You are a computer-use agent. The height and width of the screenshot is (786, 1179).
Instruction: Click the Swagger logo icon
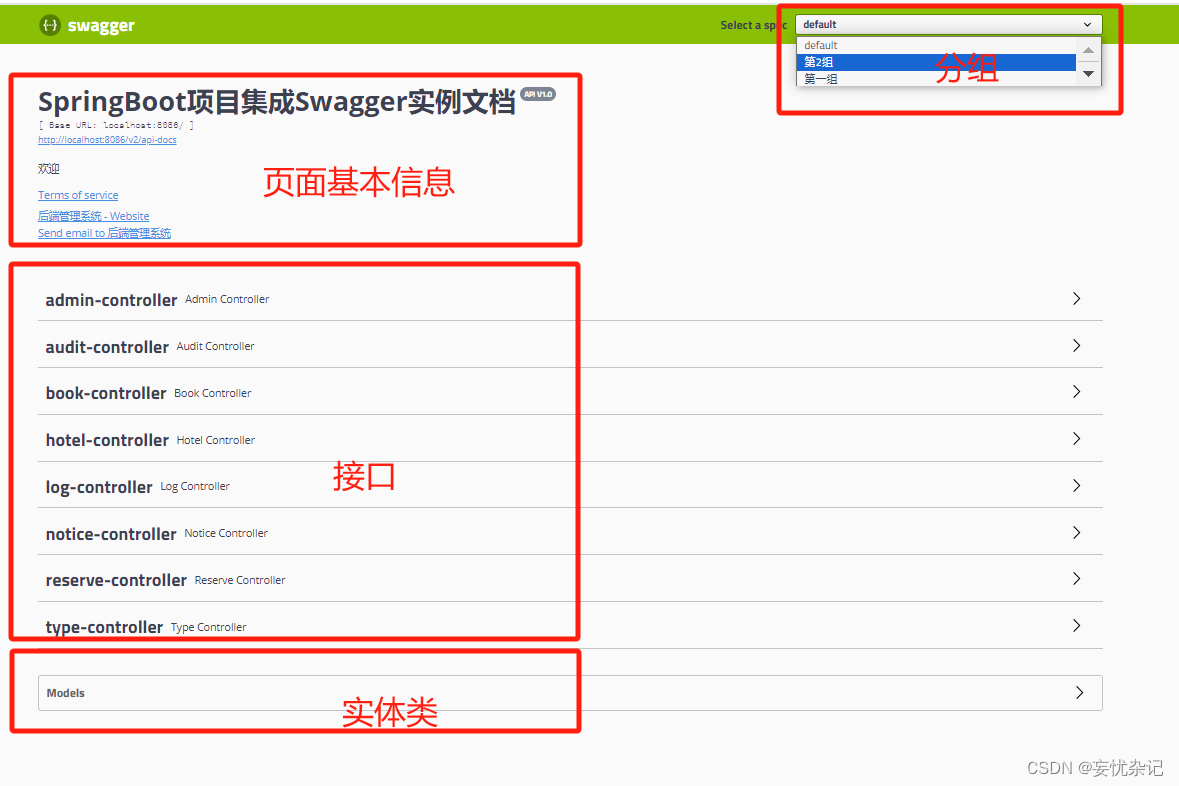[50, 25]
